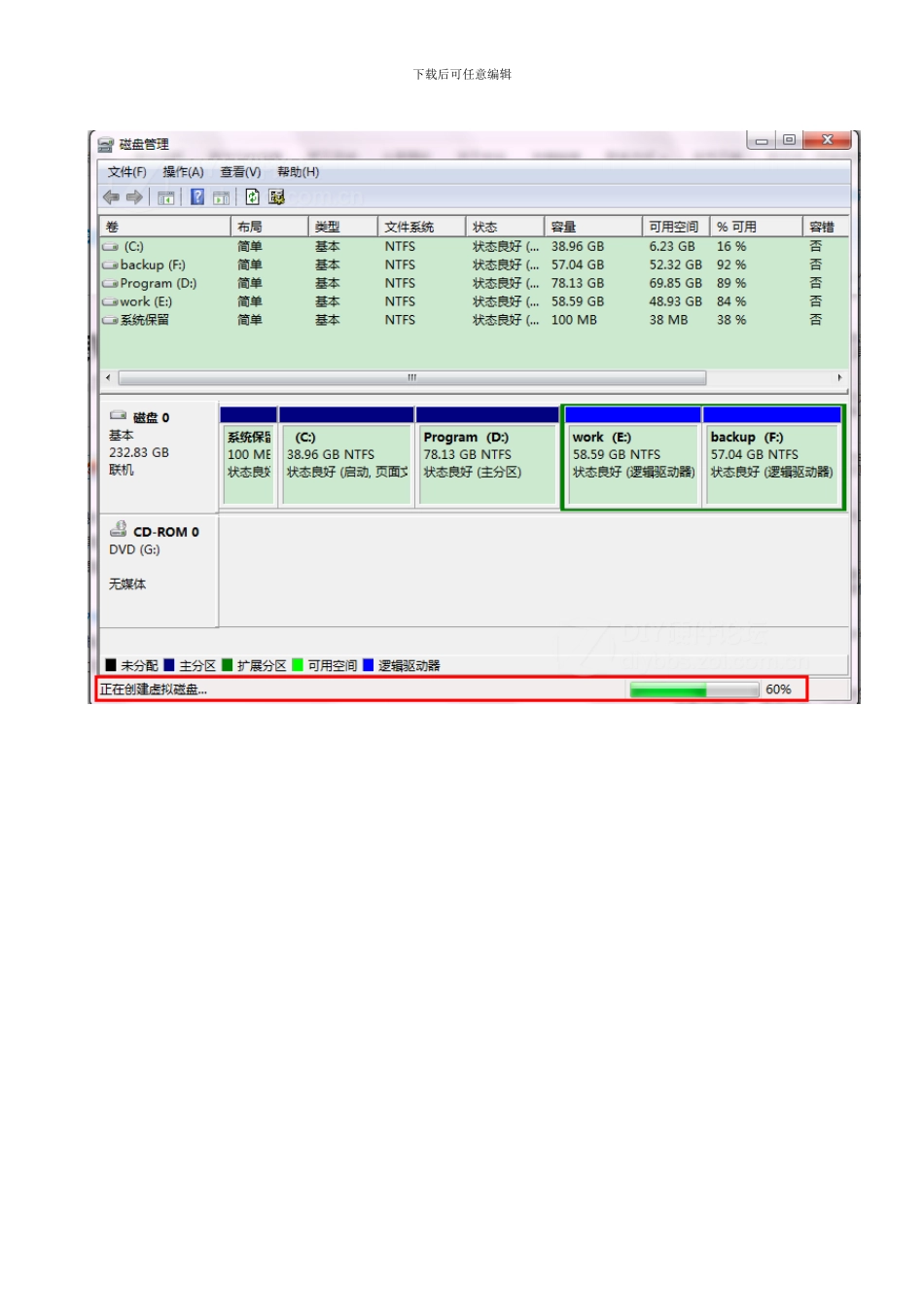Open the blue Help question-mark icon

[x=197, y=197]
